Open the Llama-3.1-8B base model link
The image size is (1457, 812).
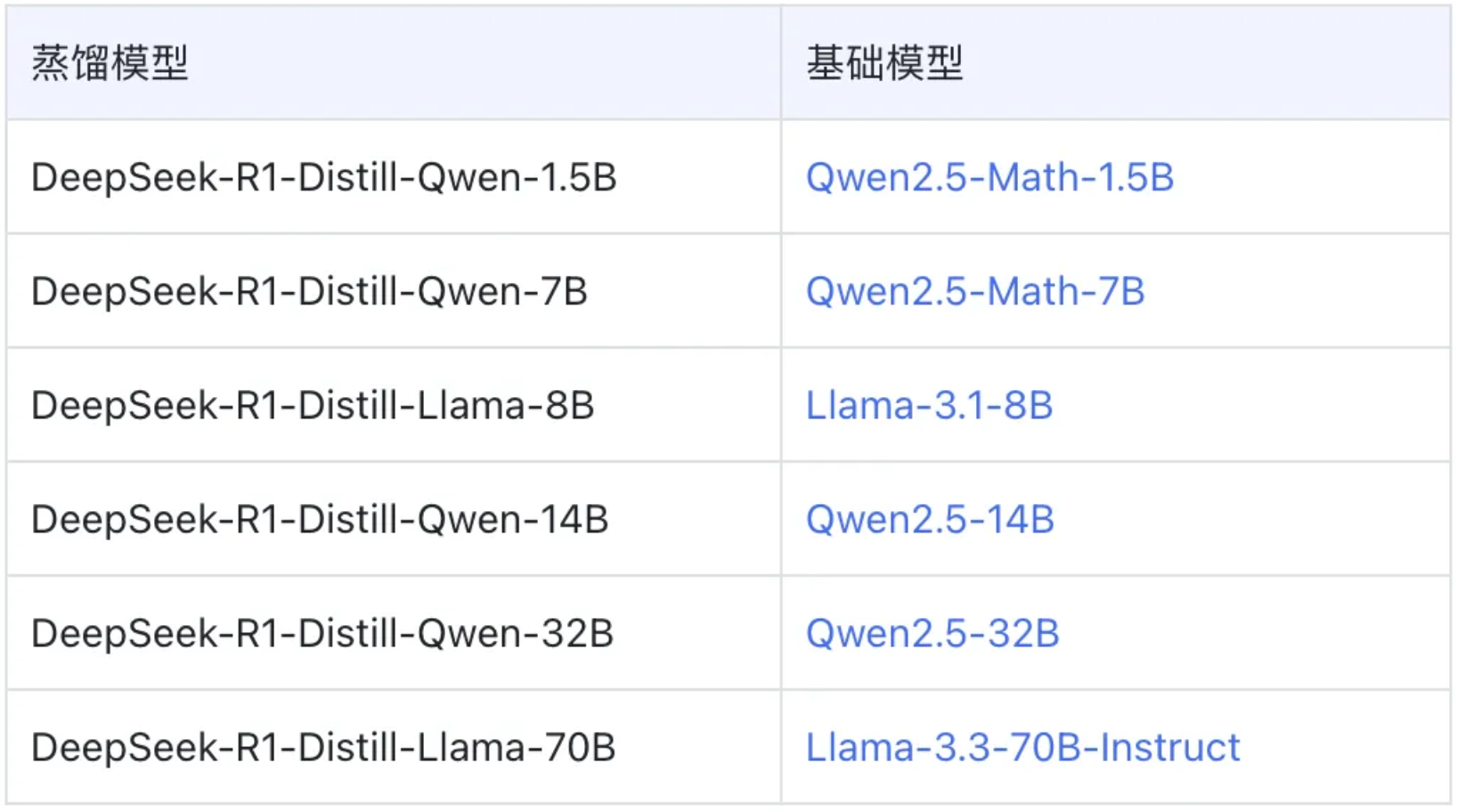[x=928, y=405]
